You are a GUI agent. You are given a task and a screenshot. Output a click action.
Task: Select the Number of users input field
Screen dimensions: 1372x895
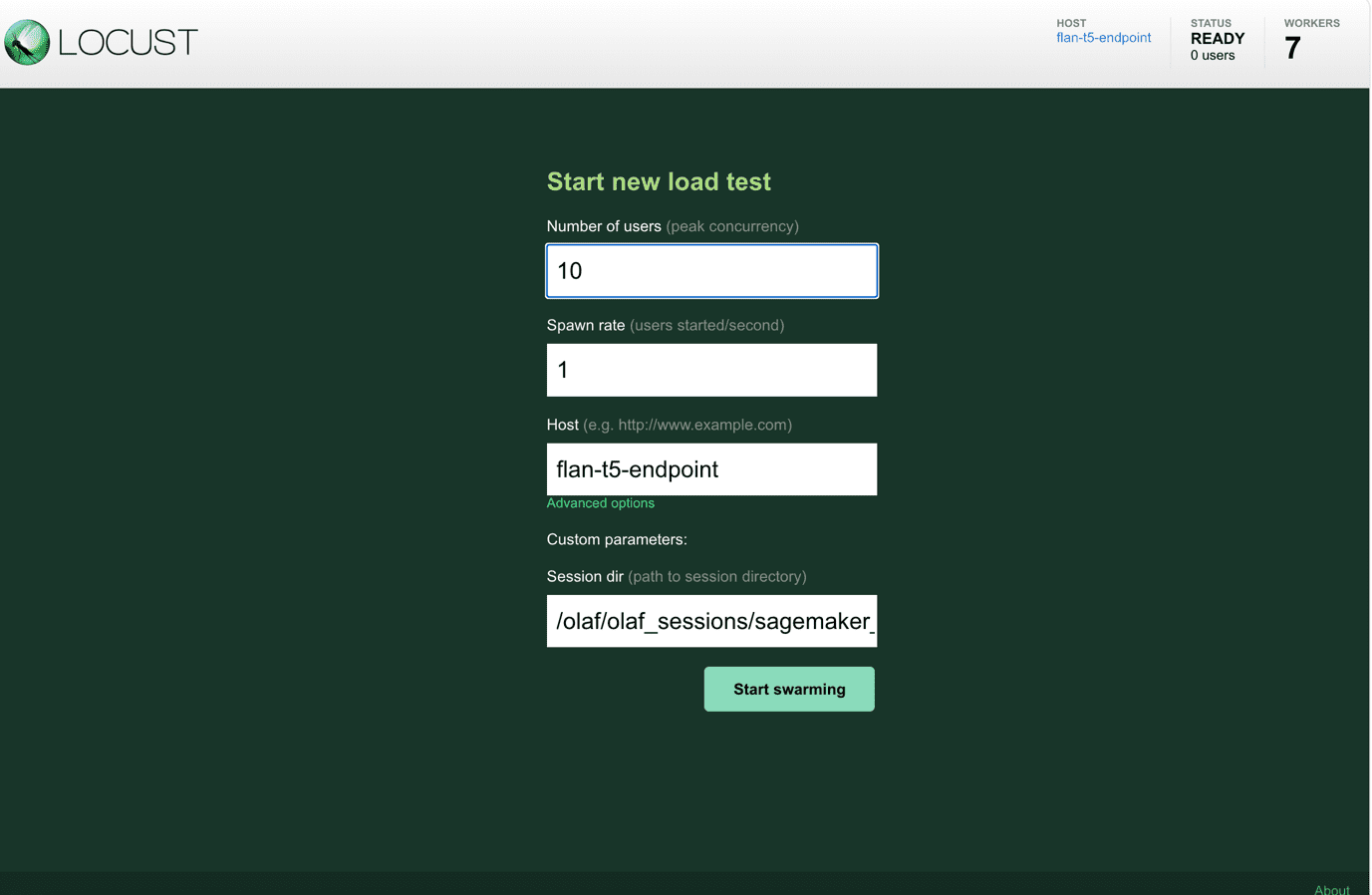[710, 270]
